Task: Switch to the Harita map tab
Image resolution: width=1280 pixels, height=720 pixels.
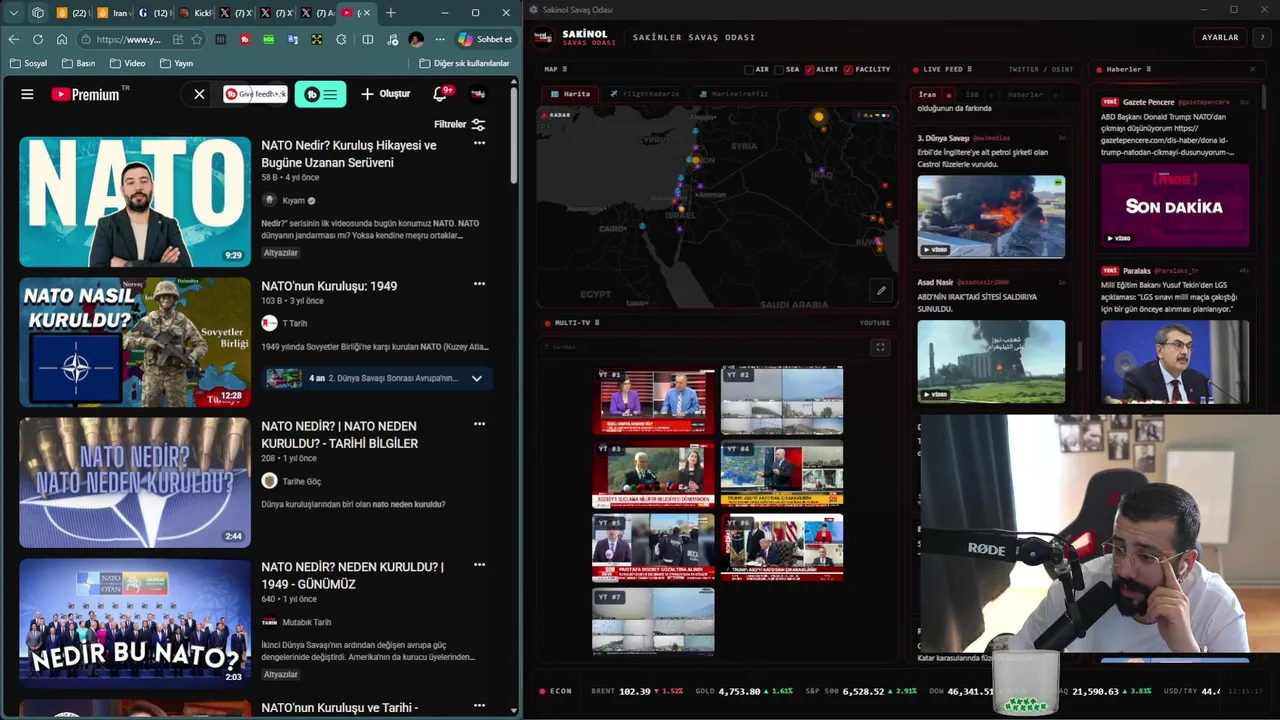Action: [571, 94]
